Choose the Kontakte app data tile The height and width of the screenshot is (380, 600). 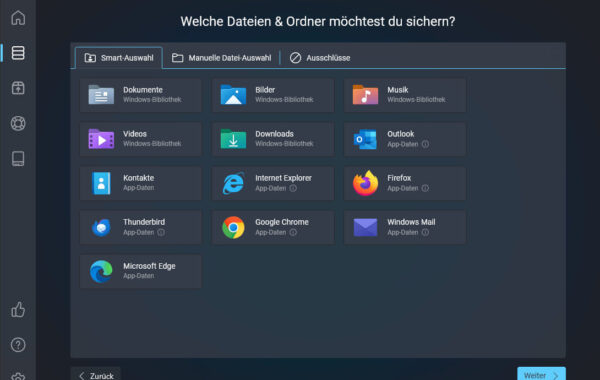tap(140, 183)
